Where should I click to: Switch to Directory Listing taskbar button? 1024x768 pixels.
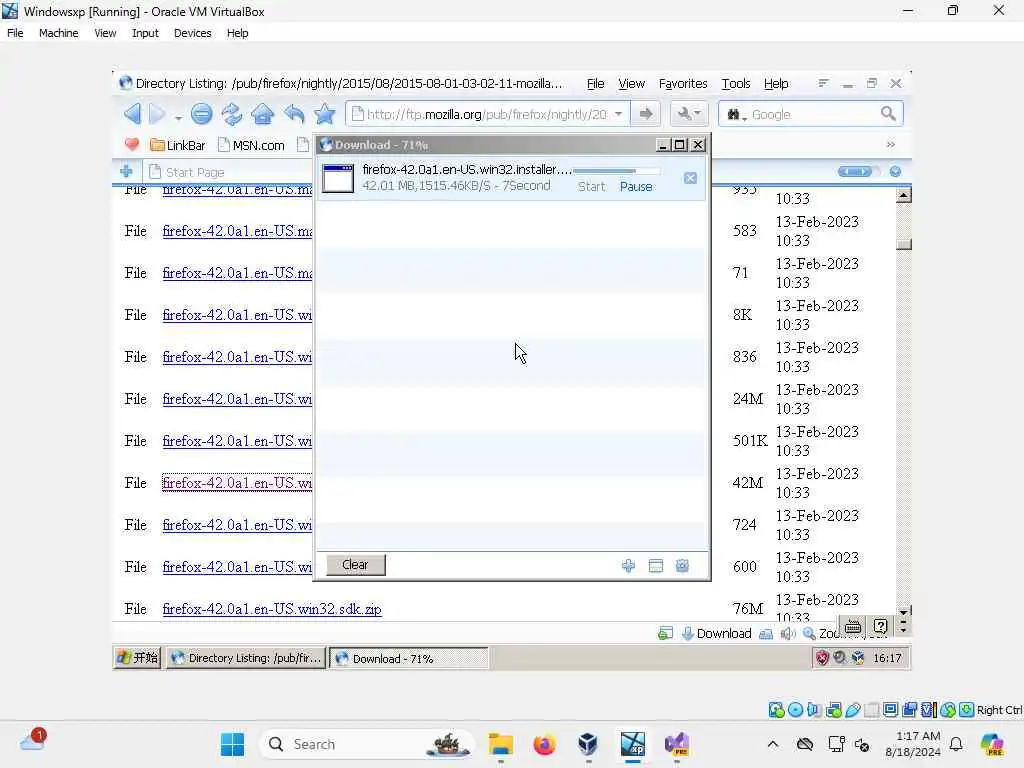(246, 658)
